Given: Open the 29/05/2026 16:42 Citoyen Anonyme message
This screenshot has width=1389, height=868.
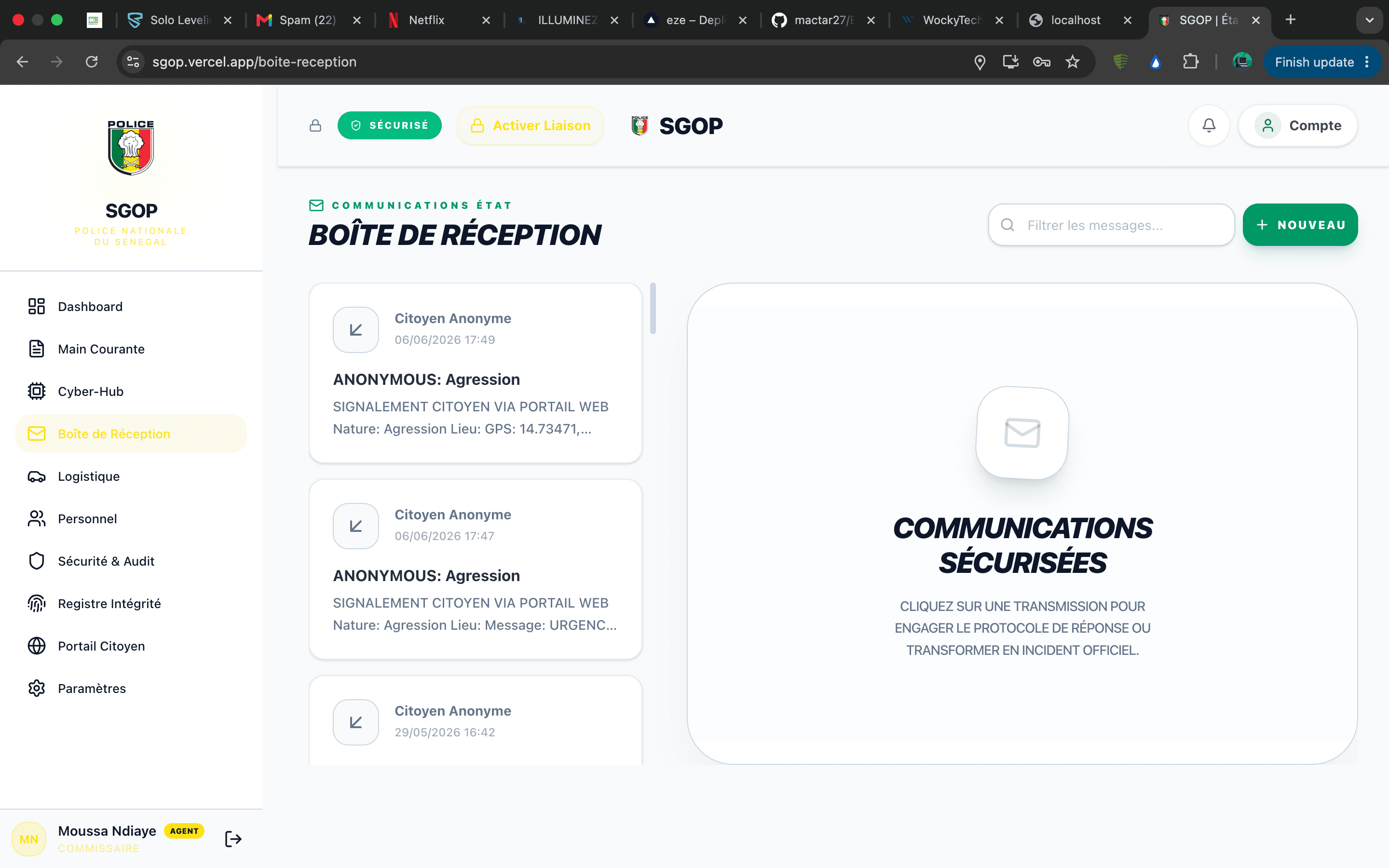Looking at the screenshot, I should click(x=475, y=720).
